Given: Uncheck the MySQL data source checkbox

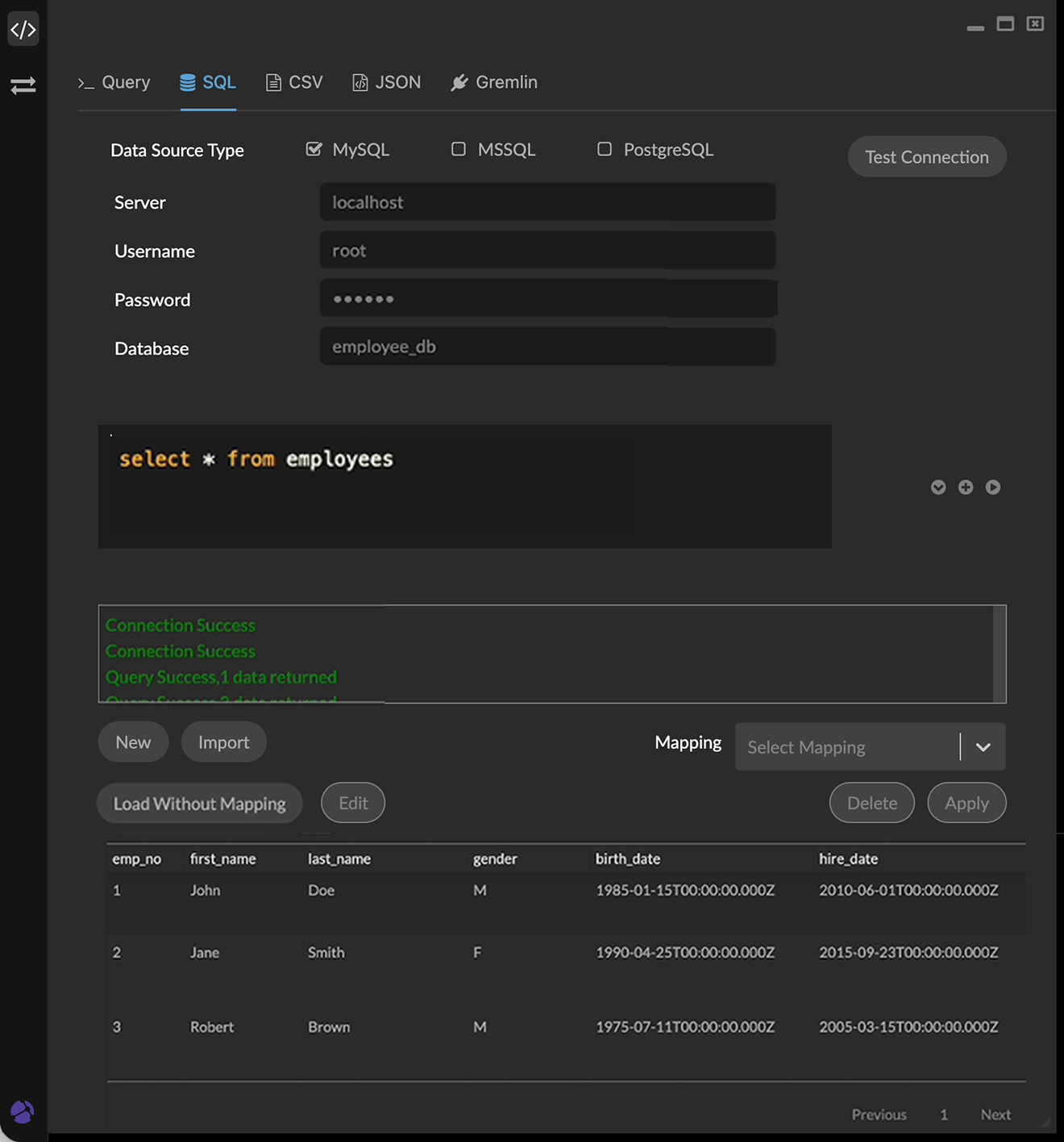Looking at the screenshot, I should click(x=314, y=149).
